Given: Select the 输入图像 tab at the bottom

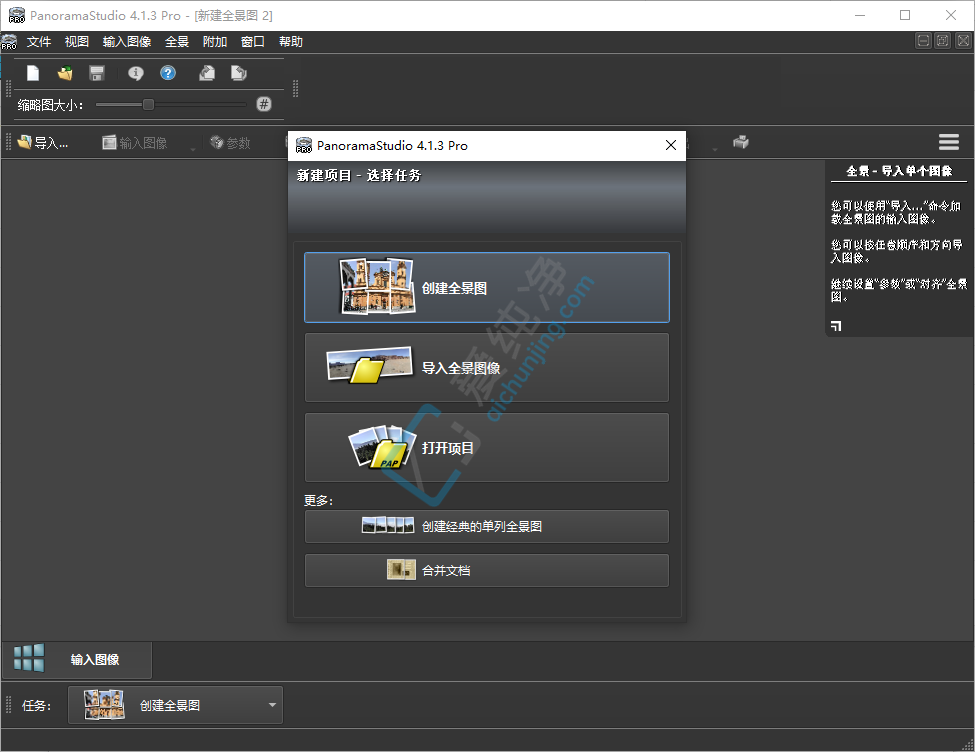Looking at the screenshot, I should (77, 659).
